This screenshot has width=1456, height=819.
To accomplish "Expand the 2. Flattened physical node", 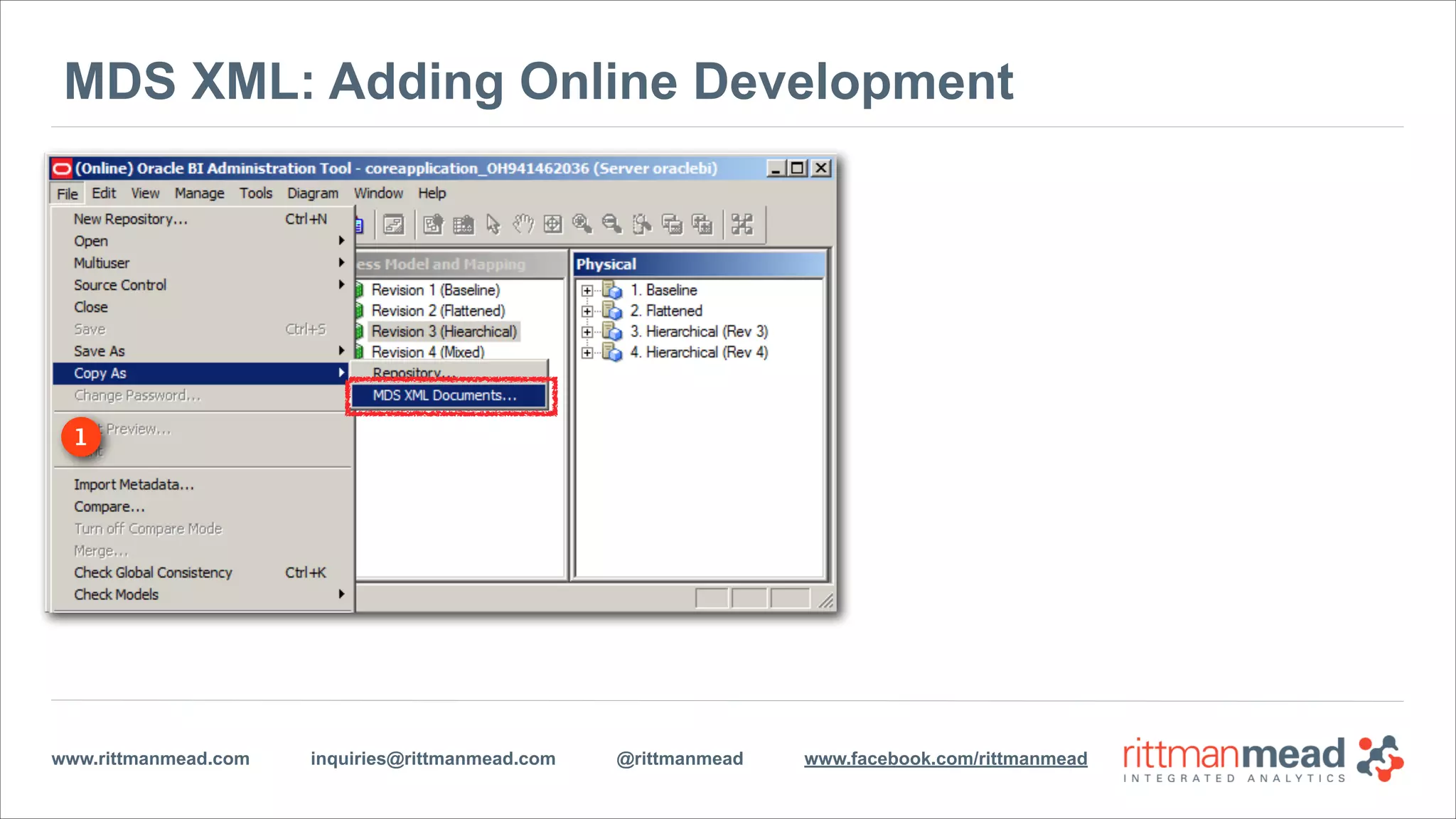I will (587, 311).
